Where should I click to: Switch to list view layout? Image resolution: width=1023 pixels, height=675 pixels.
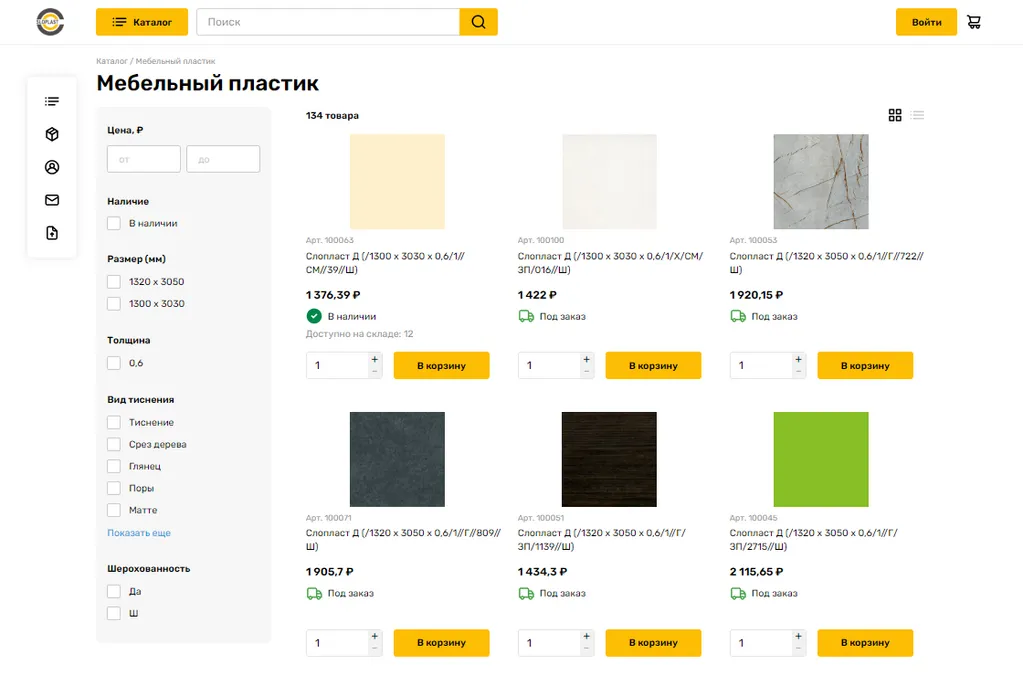(x=918, y=115)
